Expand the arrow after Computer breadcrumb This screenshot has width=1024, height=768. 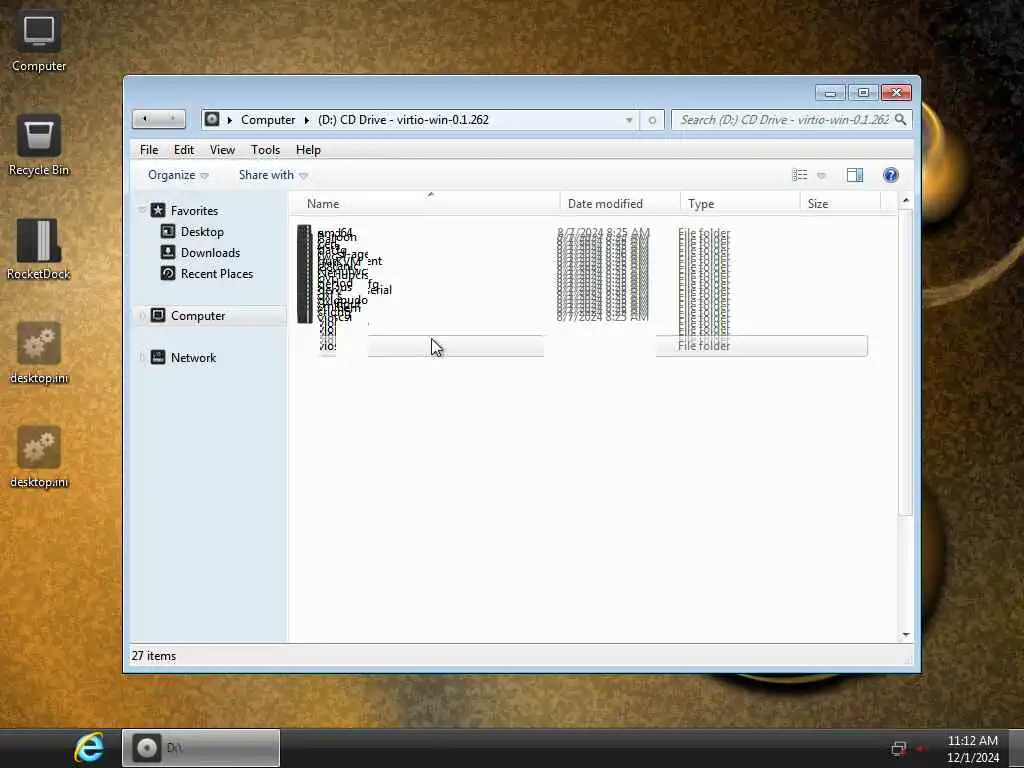click(306, 120)
